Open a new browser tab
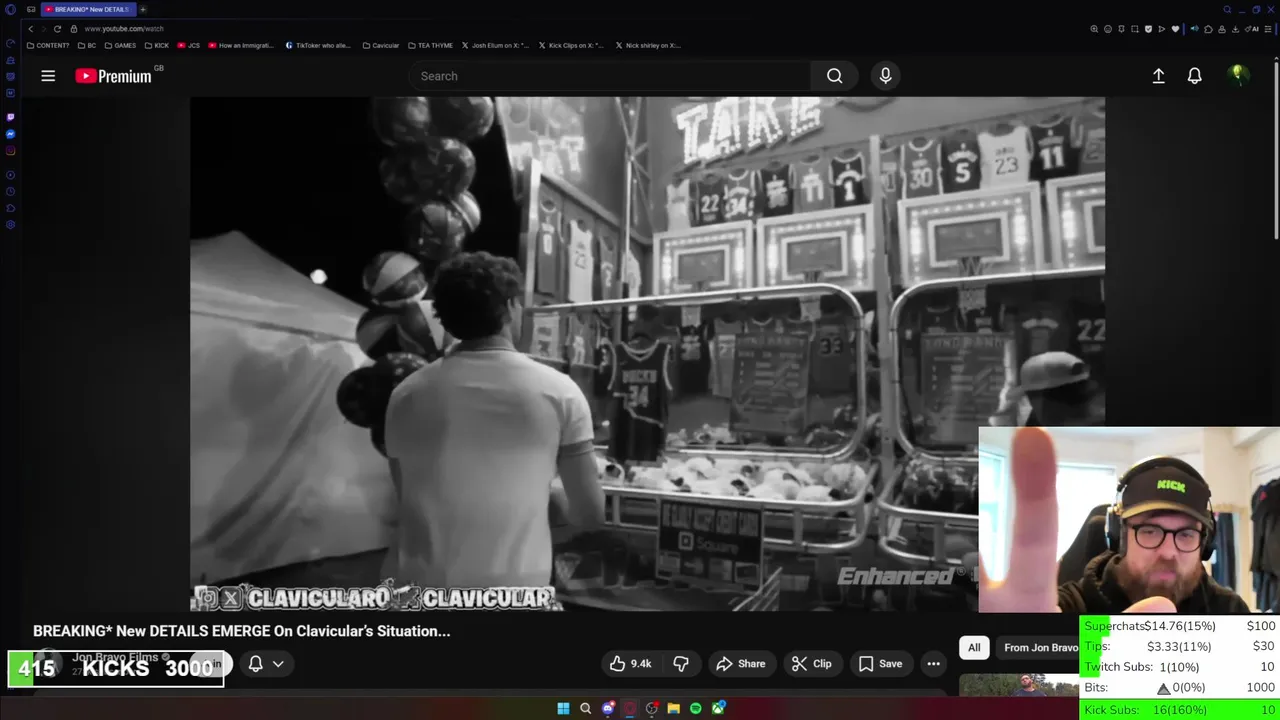The image size is (1280, 720). tap(143, 9)
